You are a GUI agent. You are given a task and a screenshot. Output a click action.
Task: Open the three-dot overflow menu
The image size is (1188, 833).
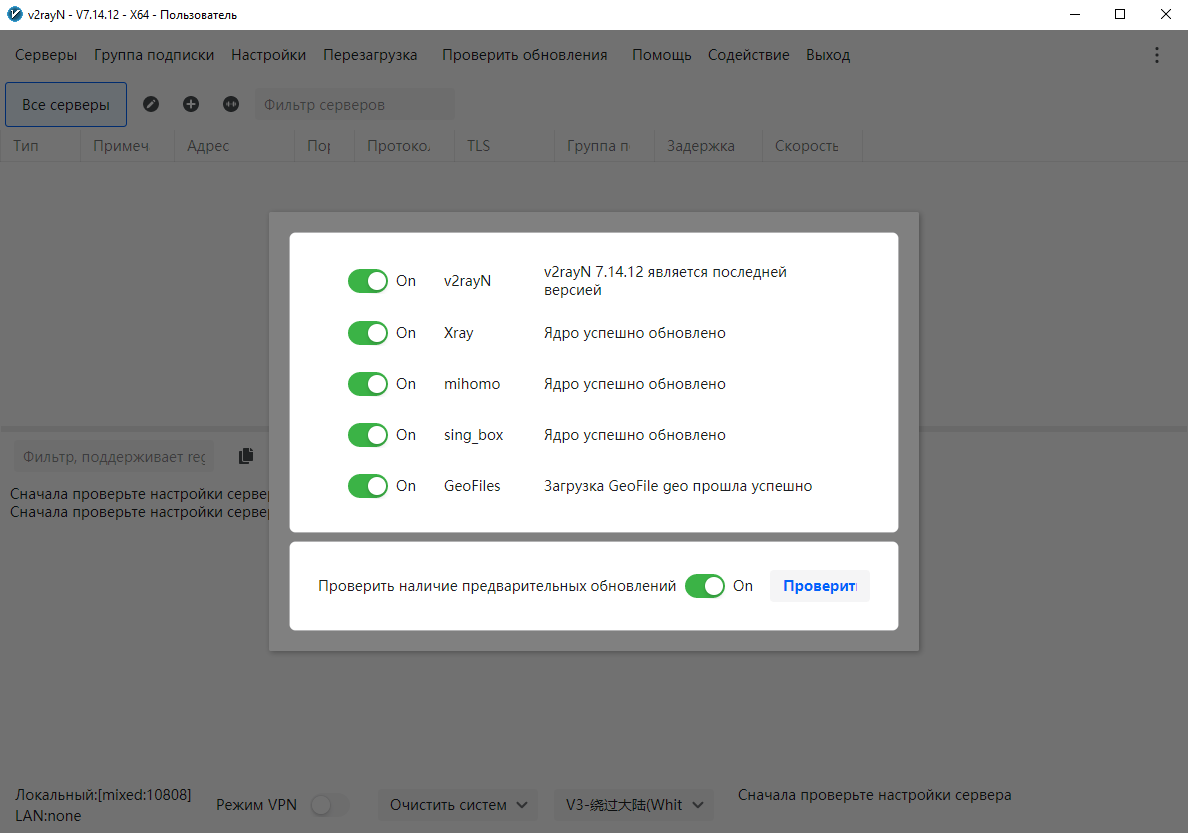pos(1157,55)
